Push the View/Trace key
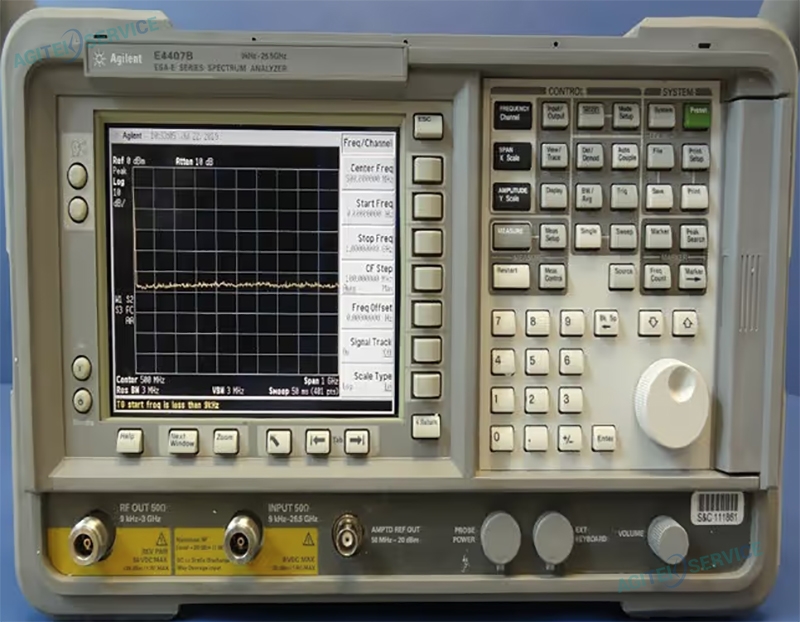 (554, 156)
